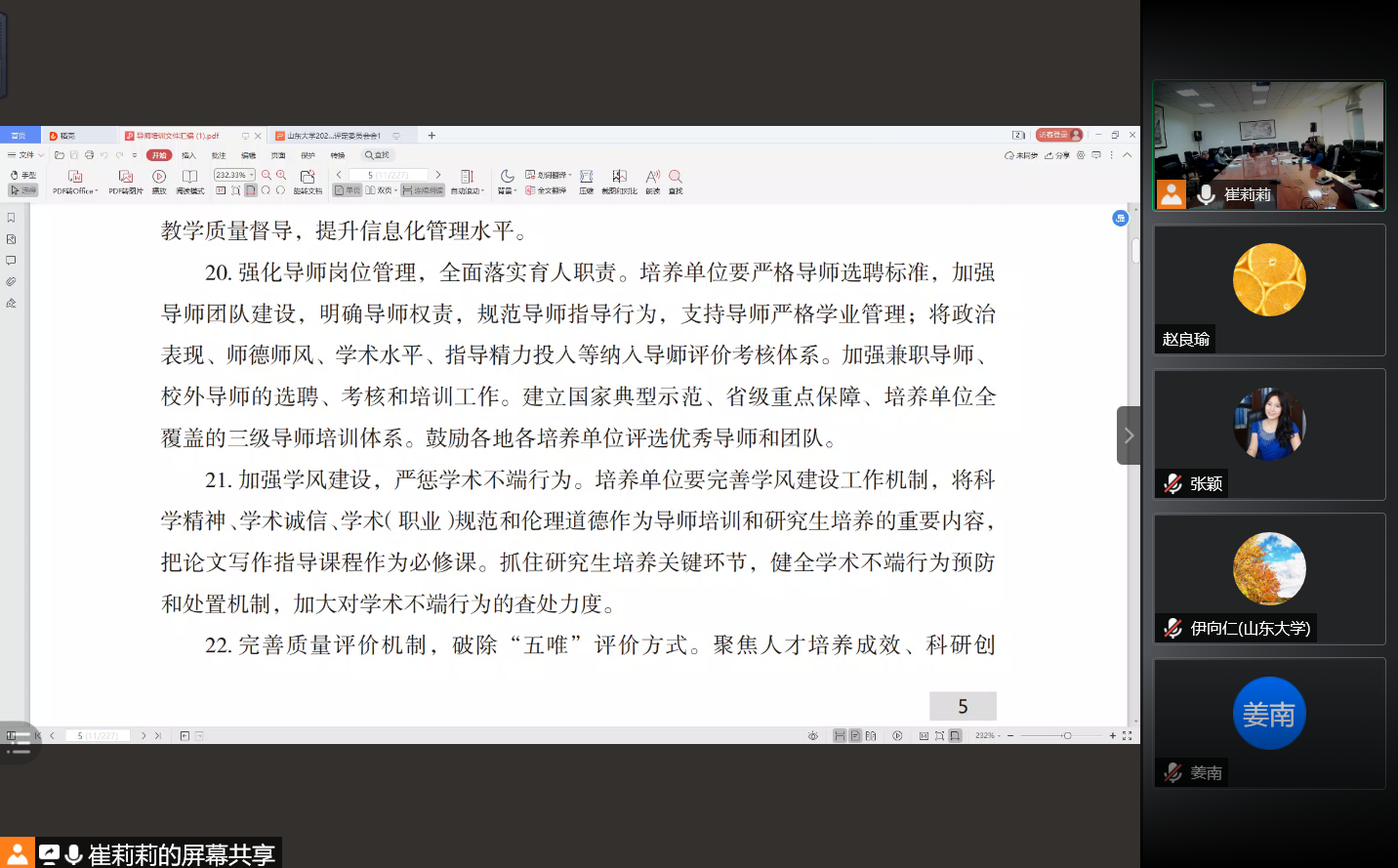The width and height of the screenshot is (1398, 868).
Task: Toggle single page (单页) view
Action: click(x=347, y=190)
